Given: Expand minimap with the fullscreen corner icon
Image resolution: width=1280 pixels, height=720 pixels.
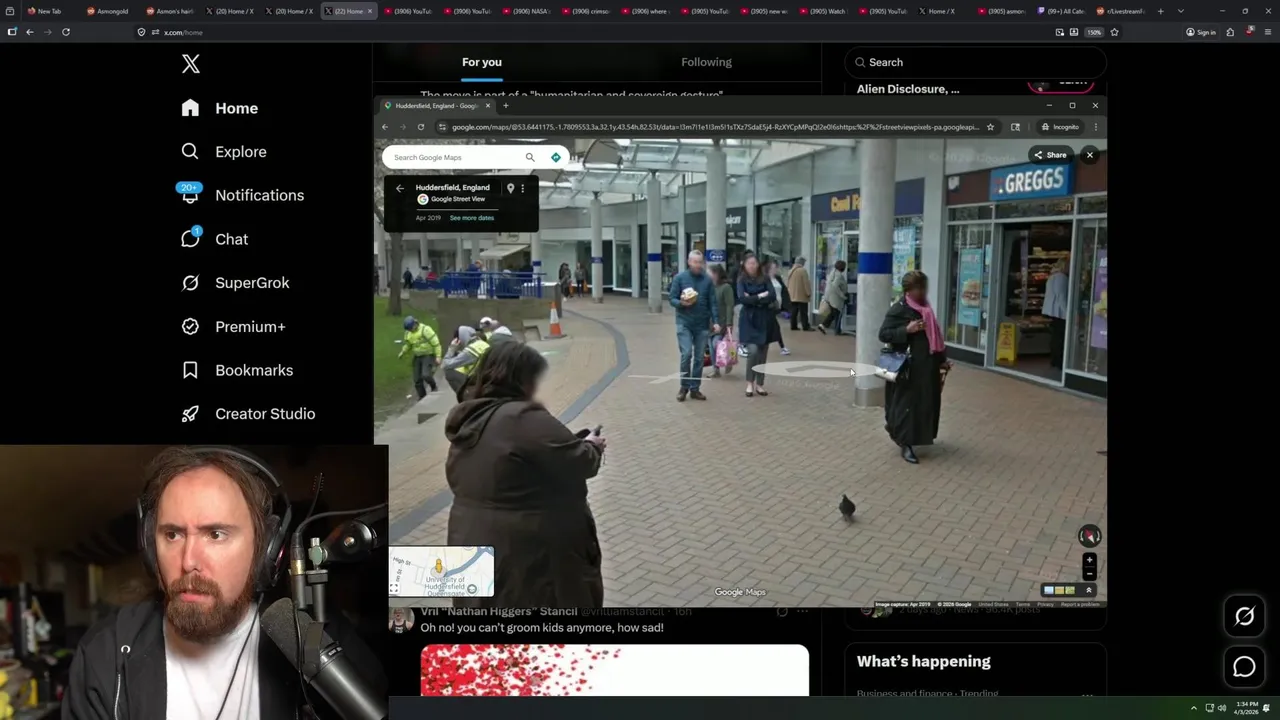Looking at the screenshot, I should coord(394,589).
